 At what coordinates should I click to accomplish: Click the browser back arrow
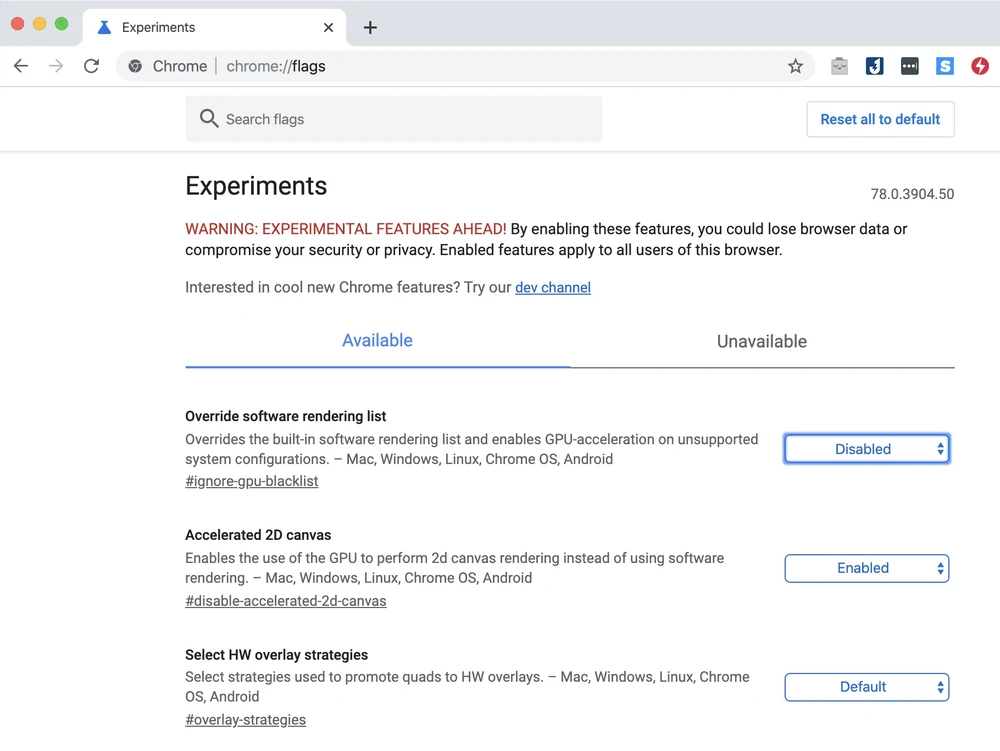click(x=21, y=66)
